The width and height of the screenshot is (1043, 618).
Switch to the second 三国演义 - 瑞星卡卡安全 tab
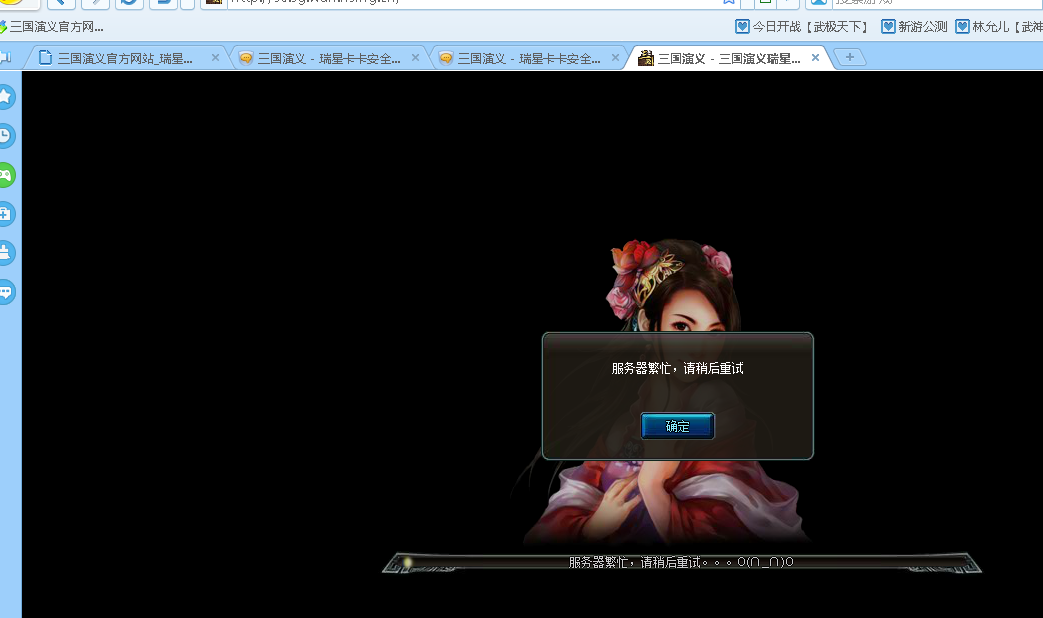point(529,59)
